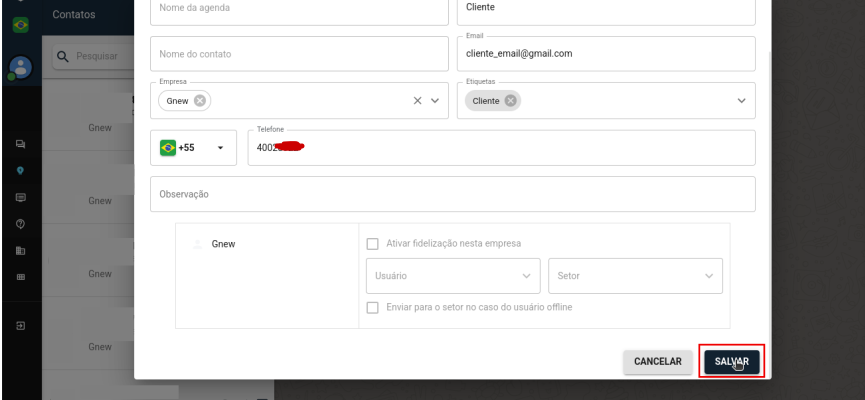The width and height of the screenshot is (865, 400).
Task: Click the Observação field
Action: [452, 194]
